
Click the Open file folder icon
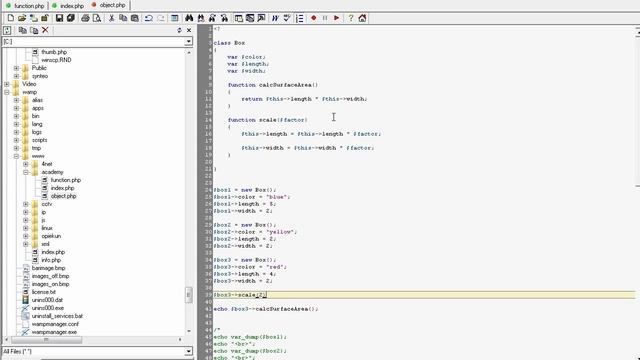pos(22,18)
